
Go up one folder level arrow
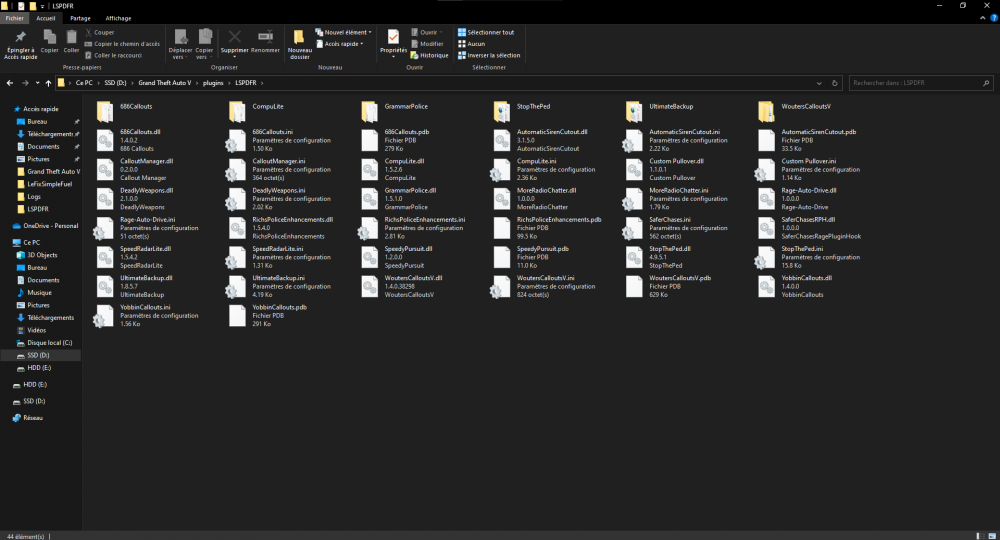tap(48, 83)
